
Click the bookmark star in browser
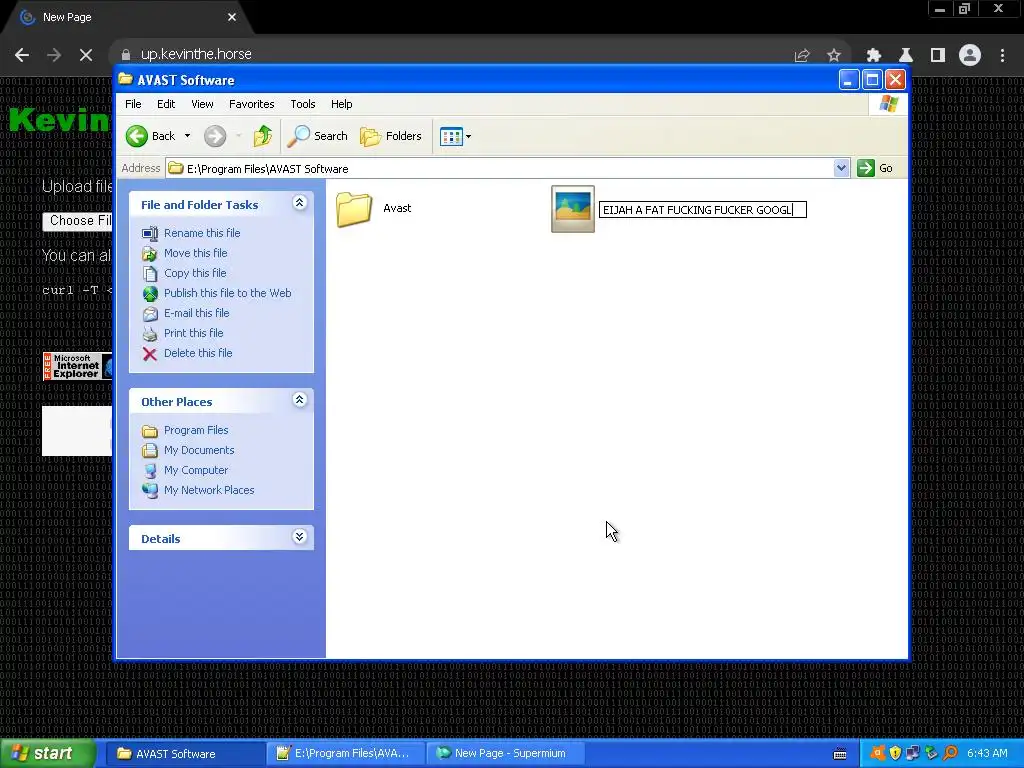pos(834,56)
